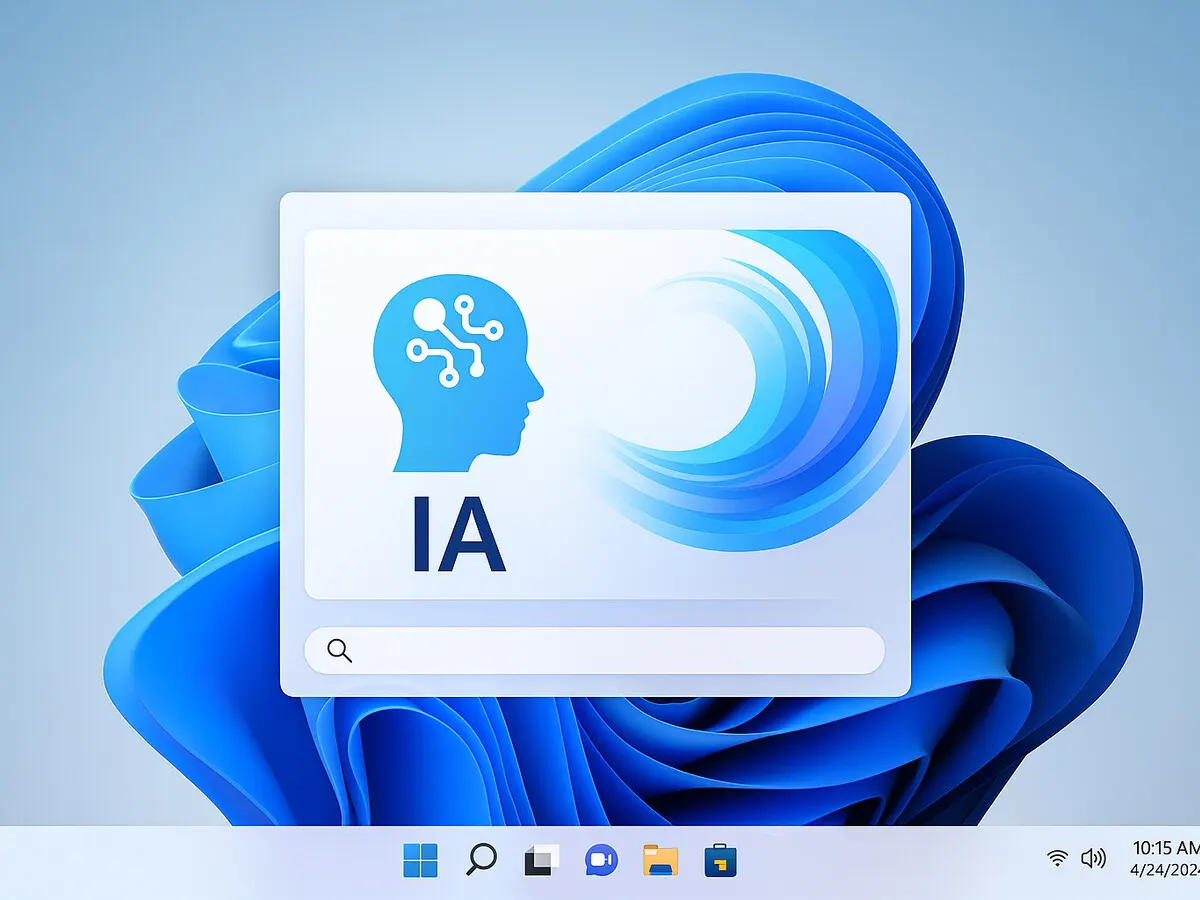Launch the Chat video camera app
This screenshot has width=1200, height=900.
click(x=601, y=860)
